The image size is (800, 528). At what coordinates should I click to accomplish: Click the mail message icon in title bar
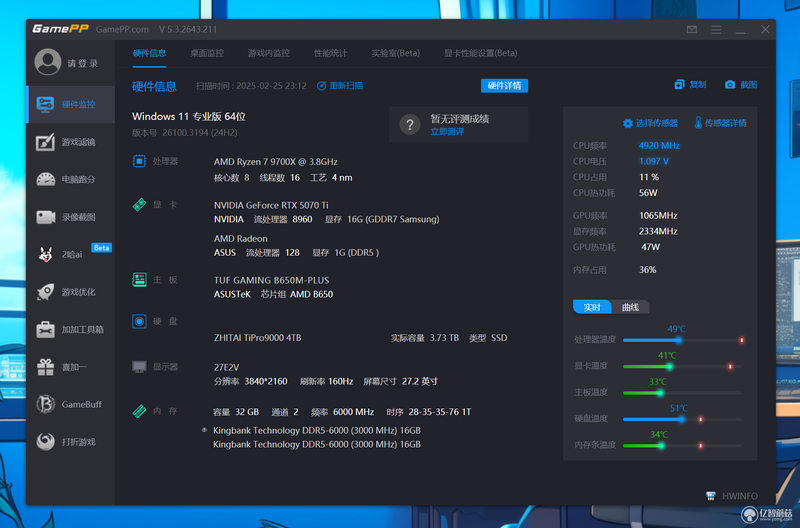(x=692, y=30)
